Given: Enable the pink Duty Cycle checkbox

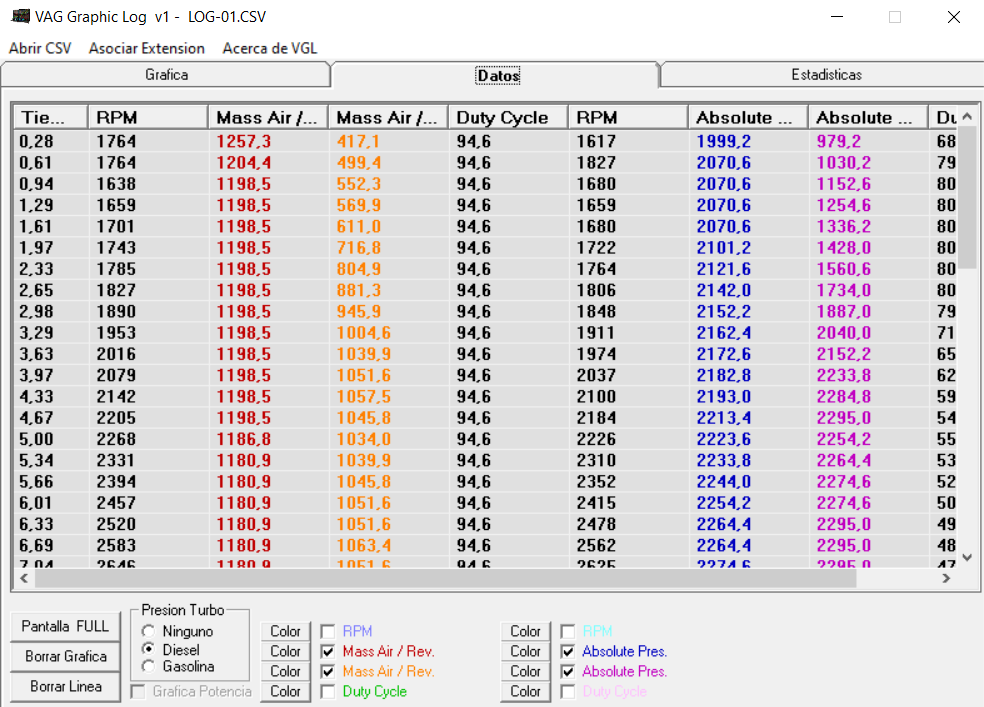Looking at the screenshot, I should pyautogui.click(x=568, y=691).
